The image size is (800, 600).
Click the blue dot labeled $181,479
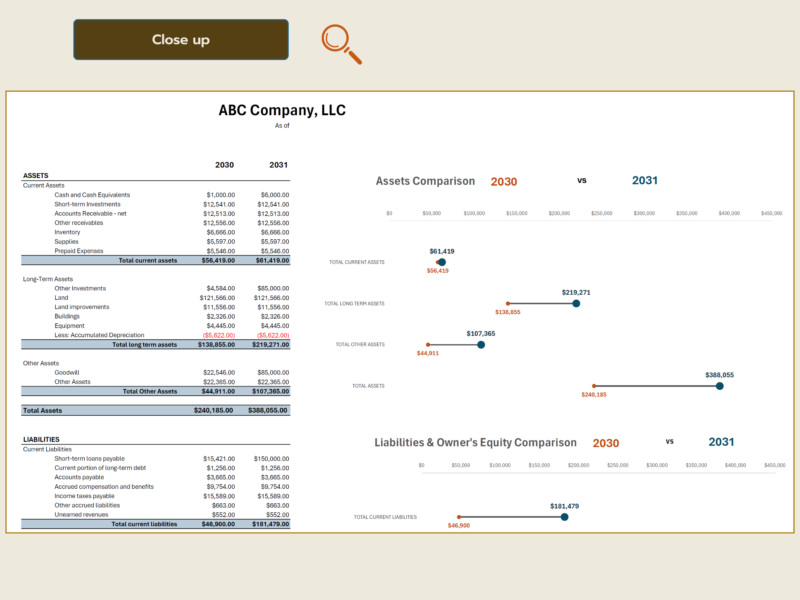point(564,517)
